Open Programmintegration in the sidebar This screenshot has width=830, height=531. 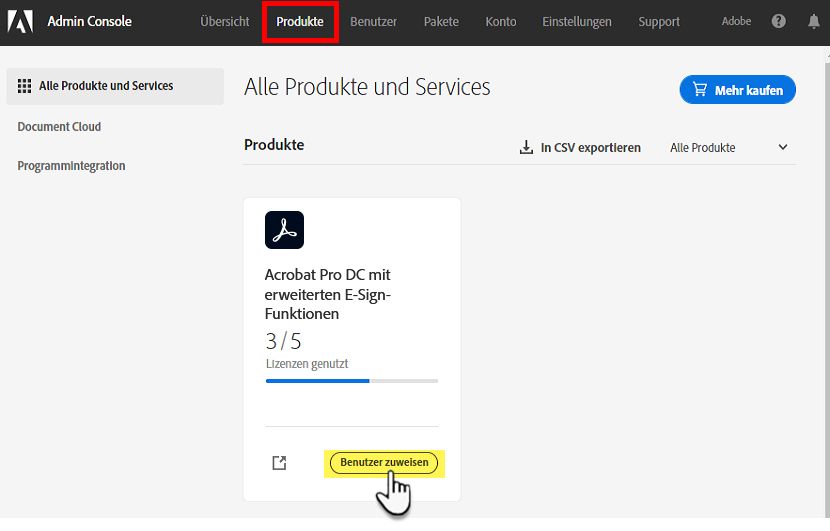[x=71, y=166]
